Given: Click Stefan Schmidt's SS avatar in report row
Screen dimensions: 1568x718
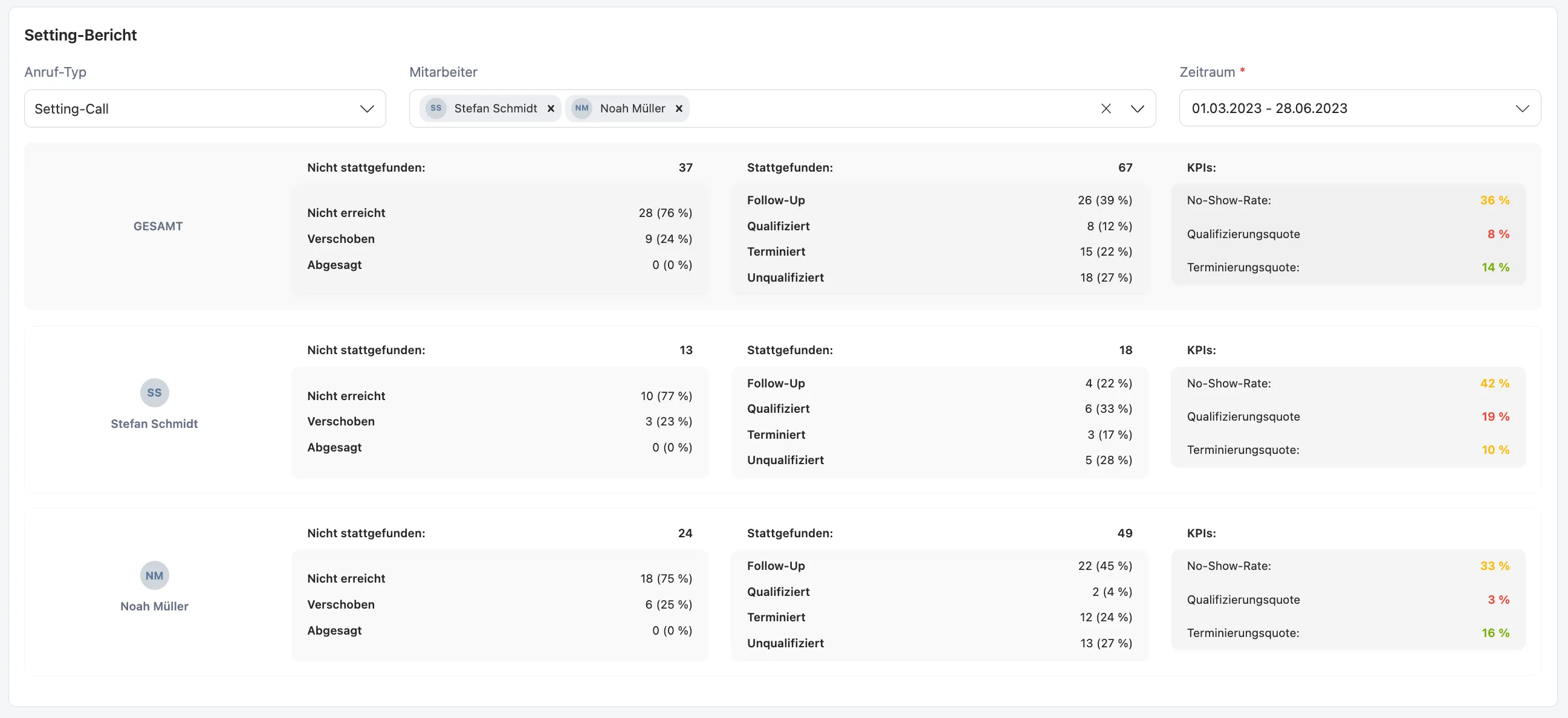Looking at the screenshot, I should [x=155, y=392].
